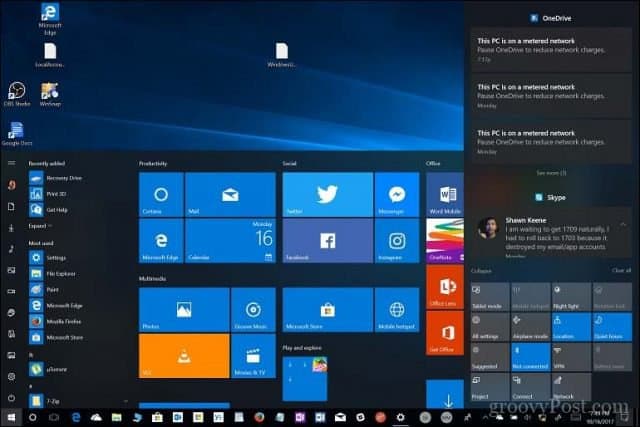Open OneDrive cloud icon on taskbar
Viewport: 640px width, 427px height.
pyautogui.click(x=96, y=417)
